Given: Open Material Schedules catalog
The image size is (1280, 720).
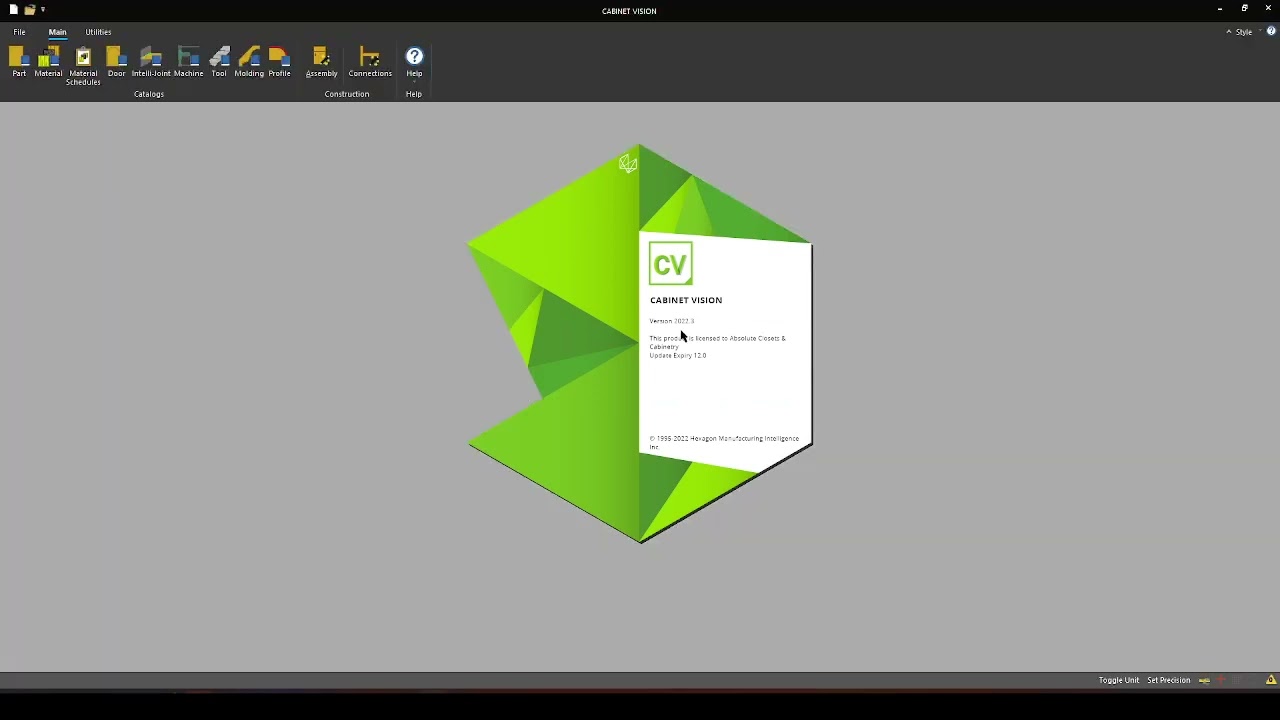Looking at the screenshot, I should point(83,66).
